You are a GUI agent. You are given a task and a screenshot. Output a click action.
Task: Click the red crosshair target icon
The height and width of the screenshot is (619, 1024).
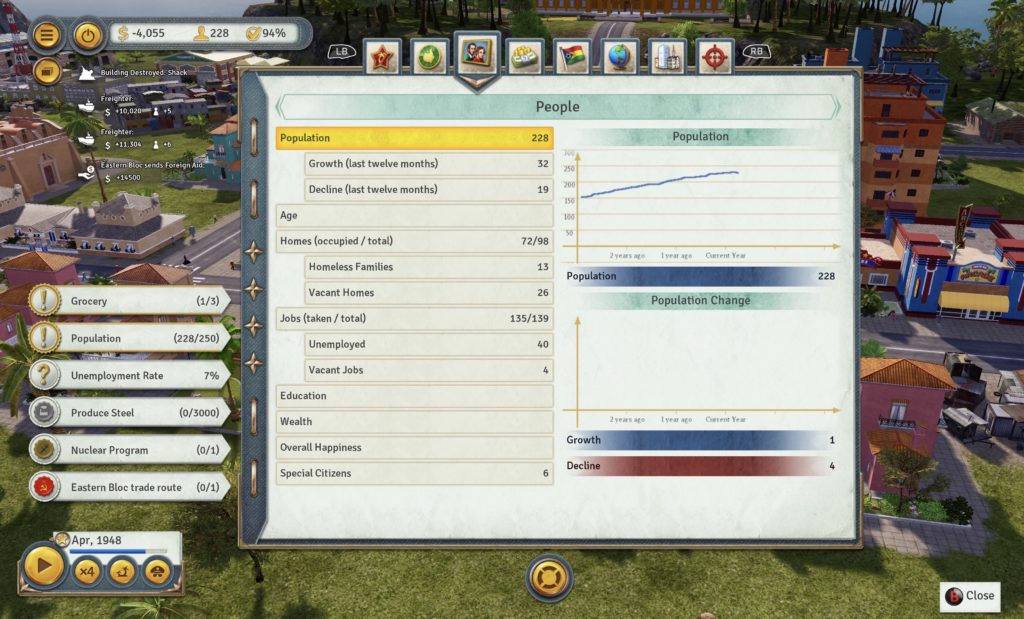pyautogui.click(x=715, y=58)
